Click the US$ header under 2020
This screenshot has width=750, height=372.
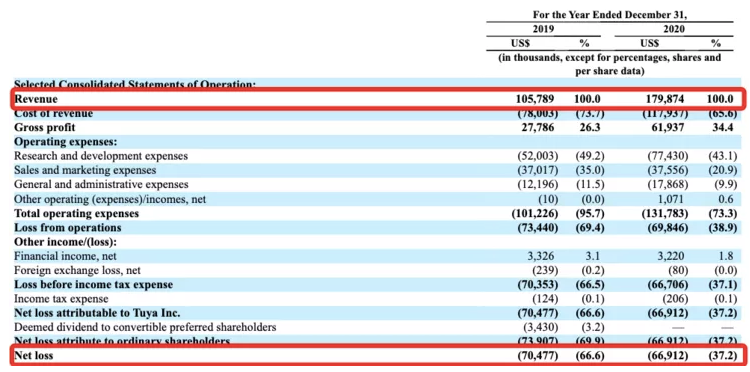pos(650,44)
